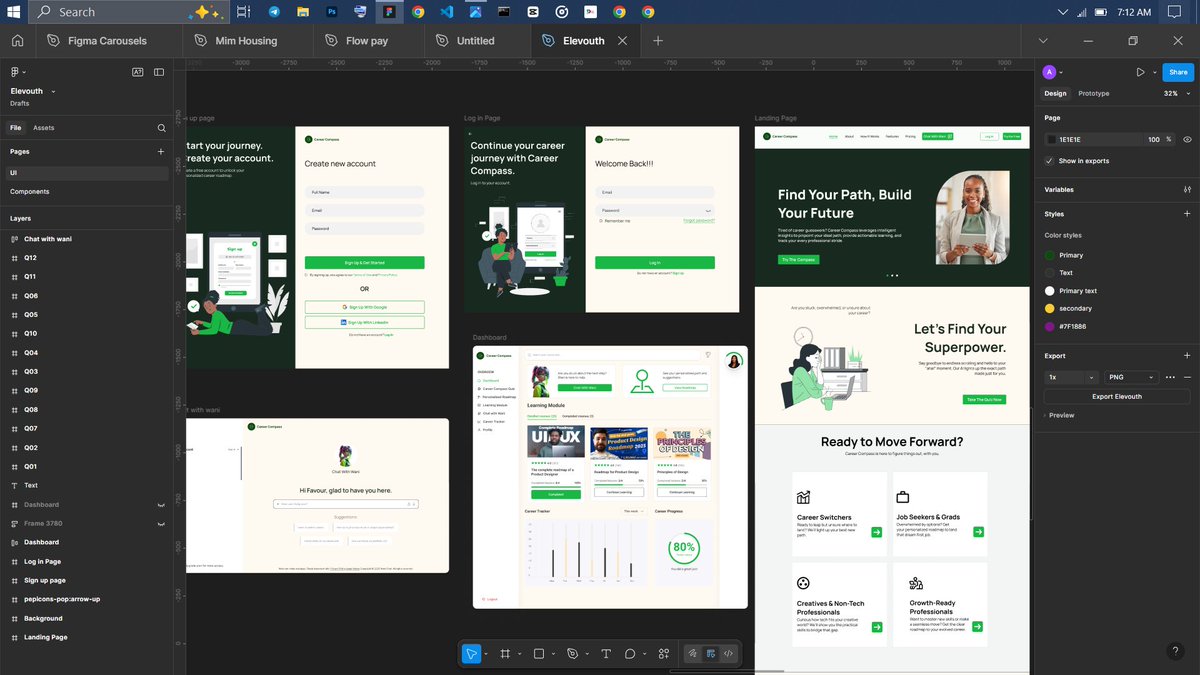Open Photoshop from the taskbar
This screenshot has height=675, width=1200.
[x=332, y=12]
